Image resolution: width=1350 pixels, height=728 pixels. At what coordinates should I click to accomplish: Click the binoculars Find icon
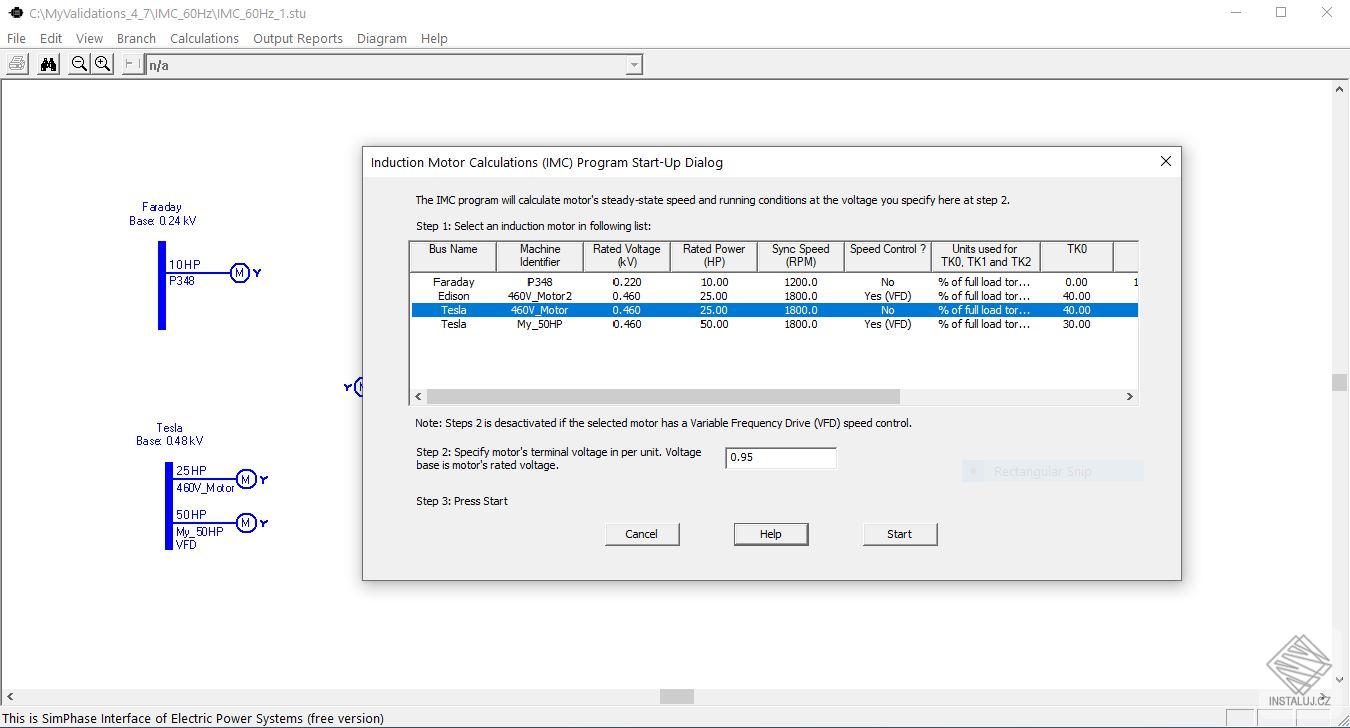(48, 65)
